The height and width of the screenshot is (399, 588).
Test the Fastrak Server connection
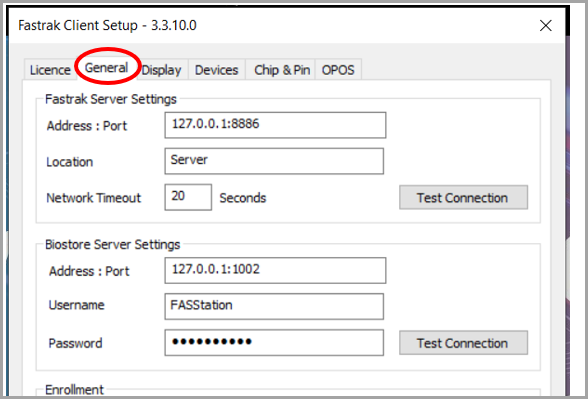point(464,197)
